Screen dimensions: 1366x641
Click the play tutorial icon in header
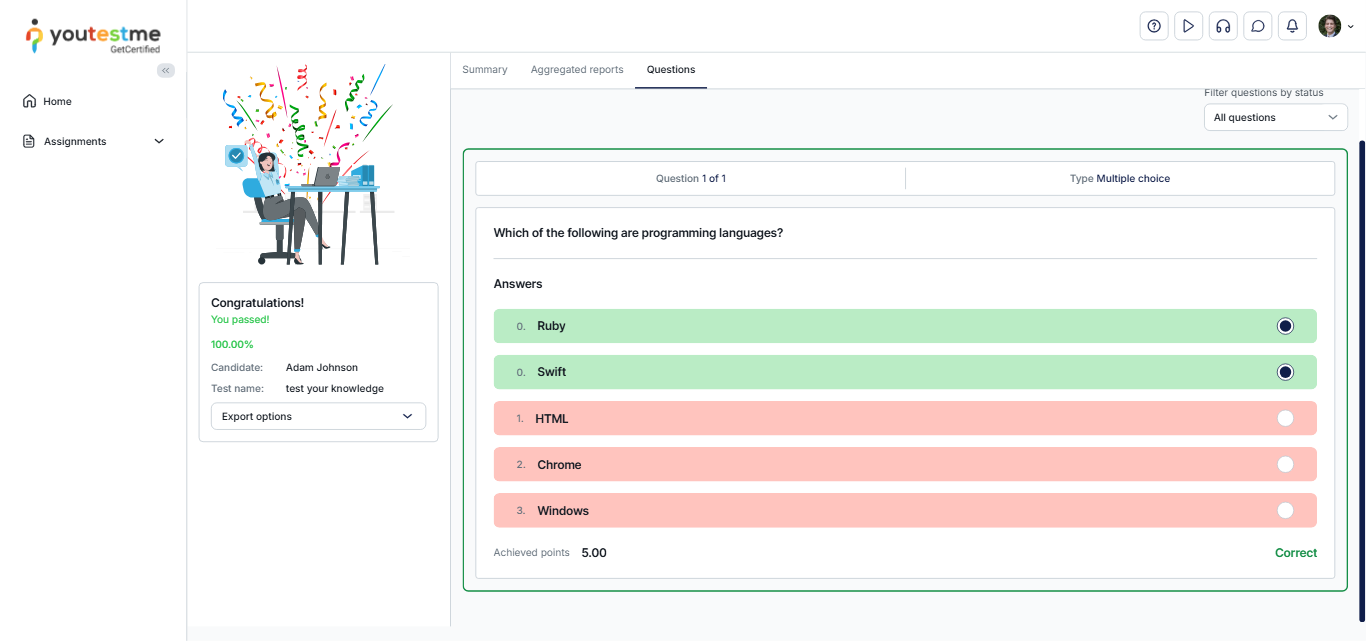pyautogui.click(x=1188, y=26)
